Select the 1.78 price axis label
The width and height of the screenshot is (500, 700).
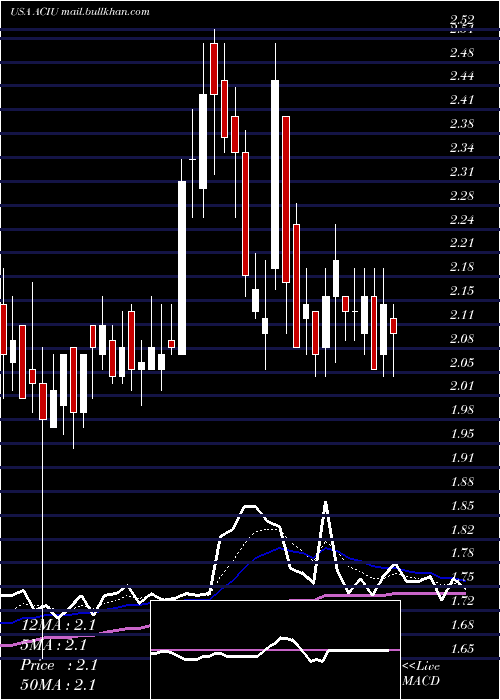[461, 553]
